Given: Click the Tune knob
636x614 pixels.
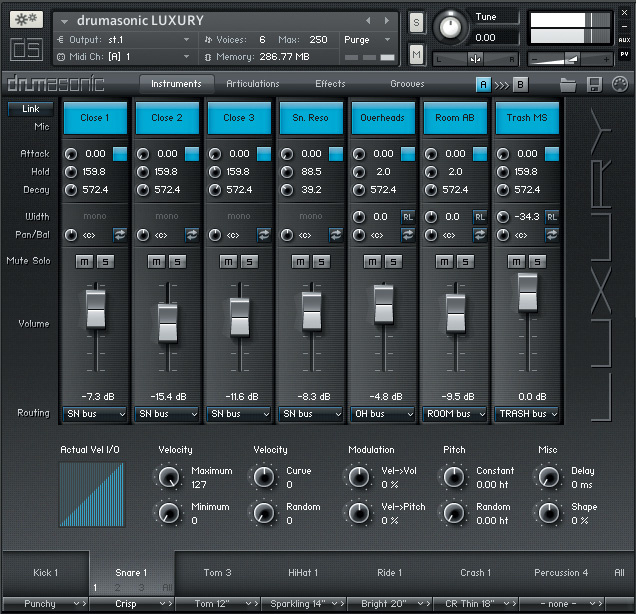Looking at the screenshot, I should (x=450, y=27).
